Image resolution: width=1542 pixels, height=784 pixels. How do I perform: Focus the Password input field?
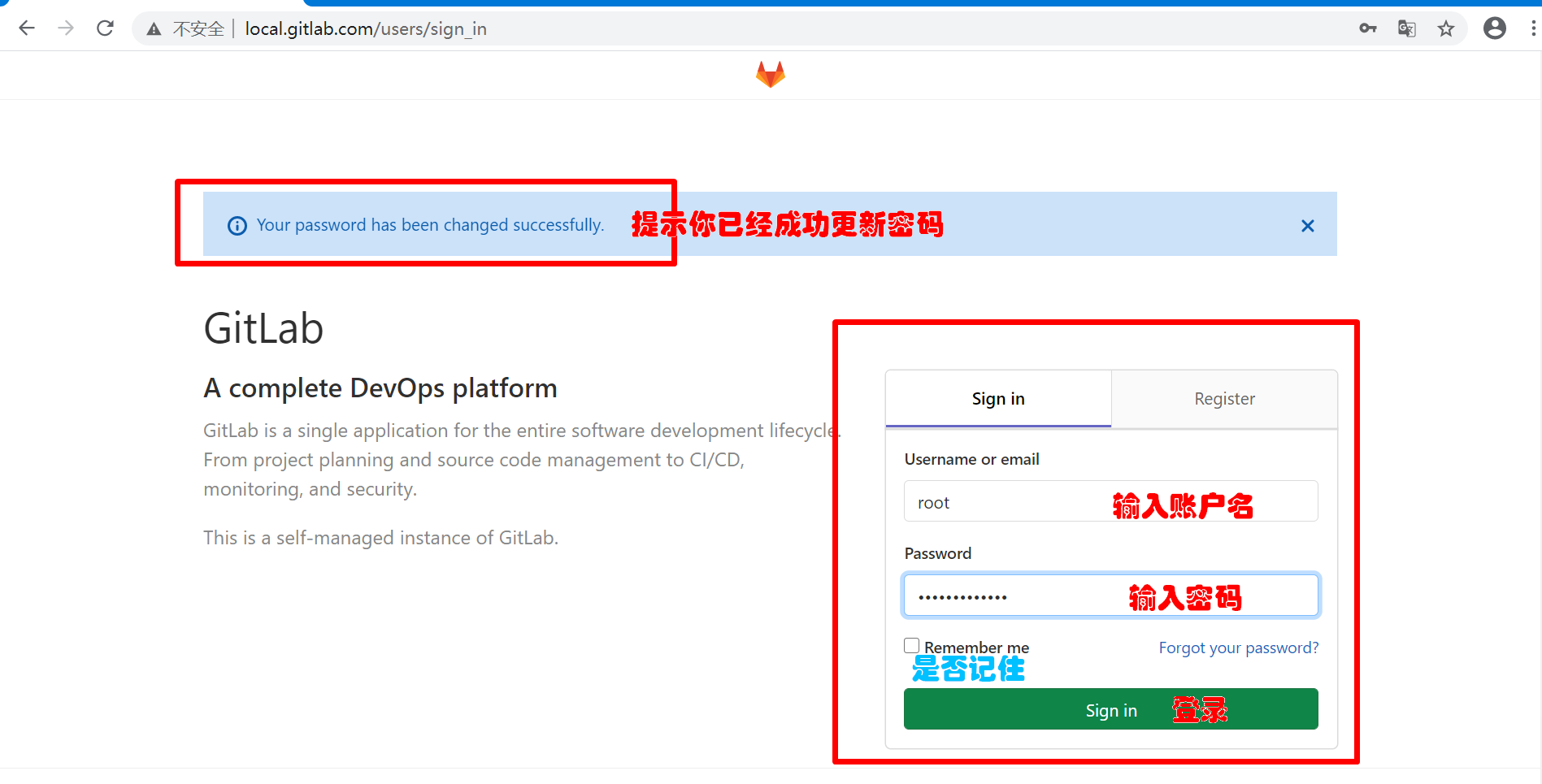pyautogui.click(x=1111, y=596)
